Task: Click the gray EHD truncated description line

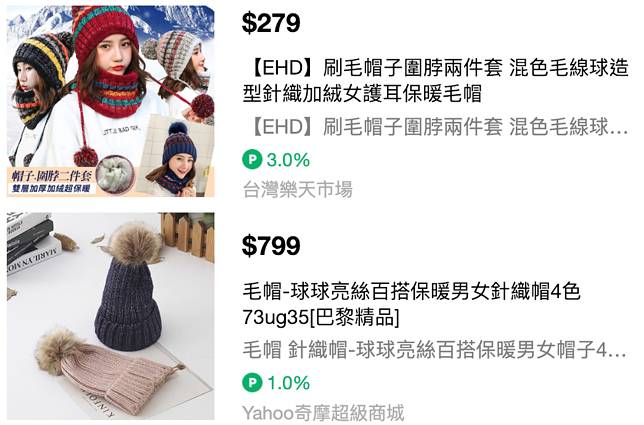Action: 435,127
